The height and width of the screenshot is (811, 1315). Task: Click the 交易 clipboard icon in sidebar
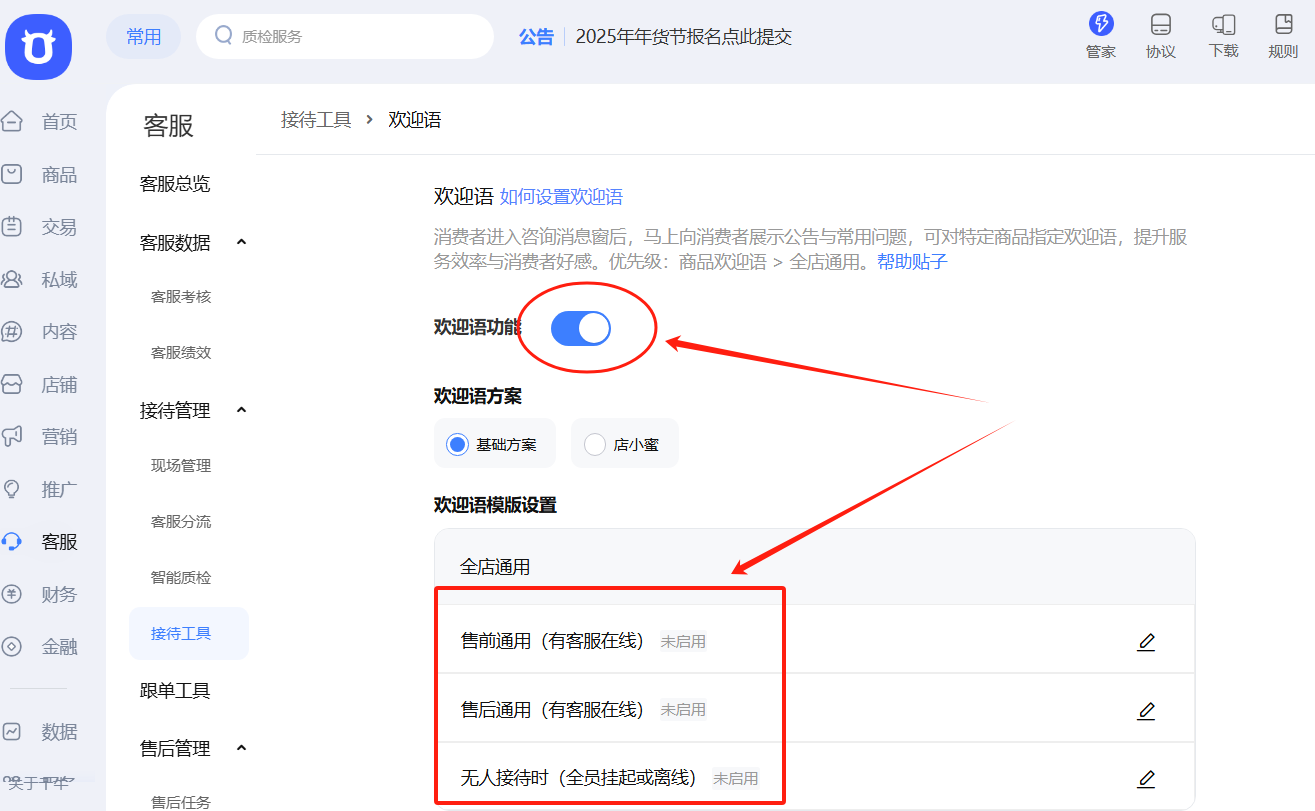(12, 227)
